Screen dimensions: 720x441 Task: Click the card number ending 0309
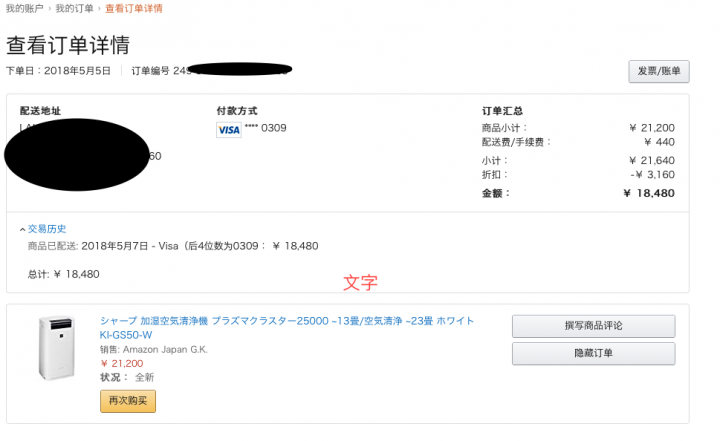pyautogui.click(x=265, y=128)
